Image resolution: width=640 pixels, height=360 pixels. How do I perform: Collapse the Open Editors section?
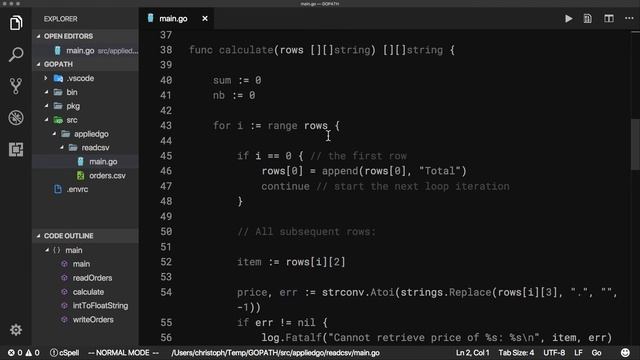[38, 36]
